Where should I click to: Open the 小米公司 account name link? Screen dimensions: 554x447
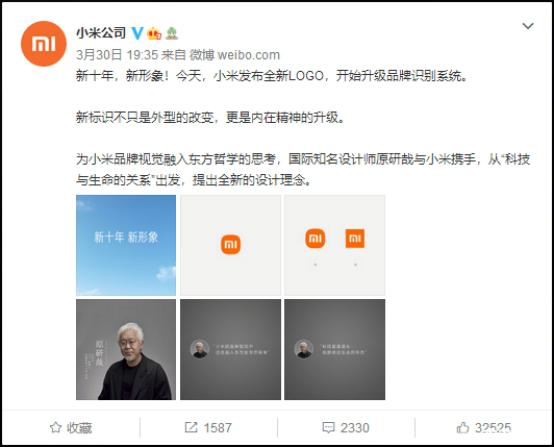pos(101,33)
